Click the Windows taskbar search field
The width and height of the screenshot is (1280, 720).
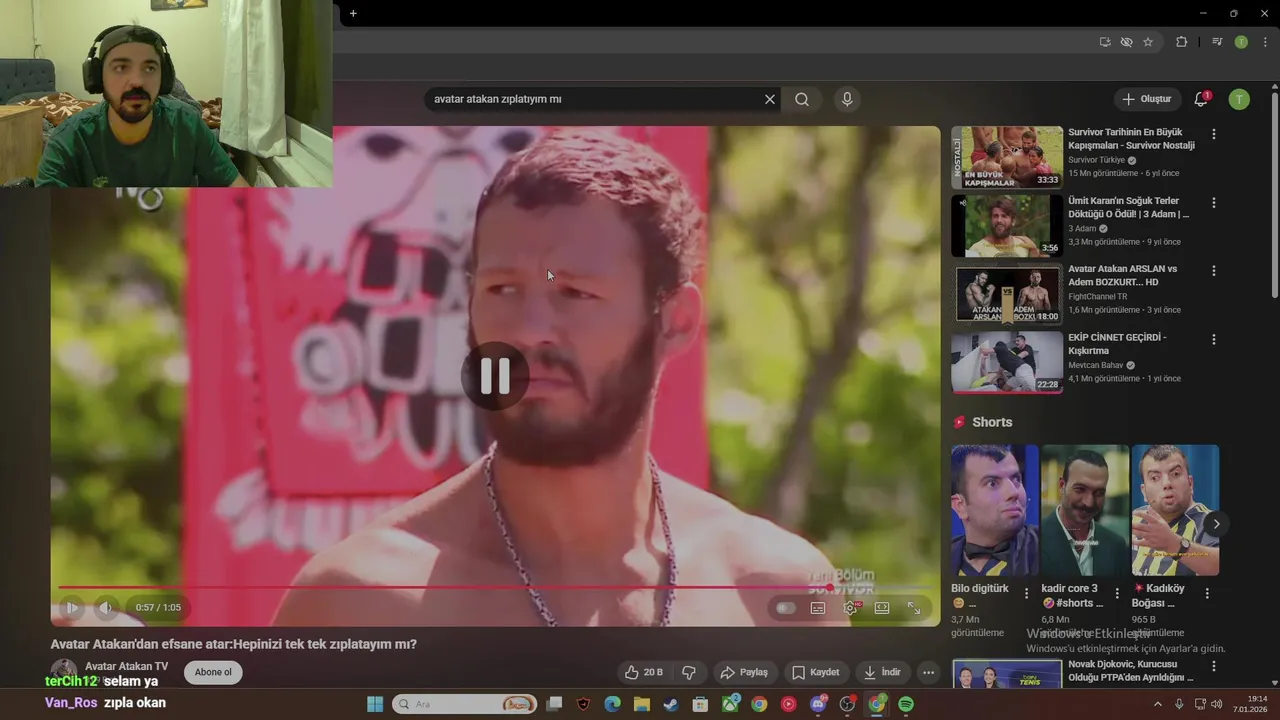tap(464, 704)
